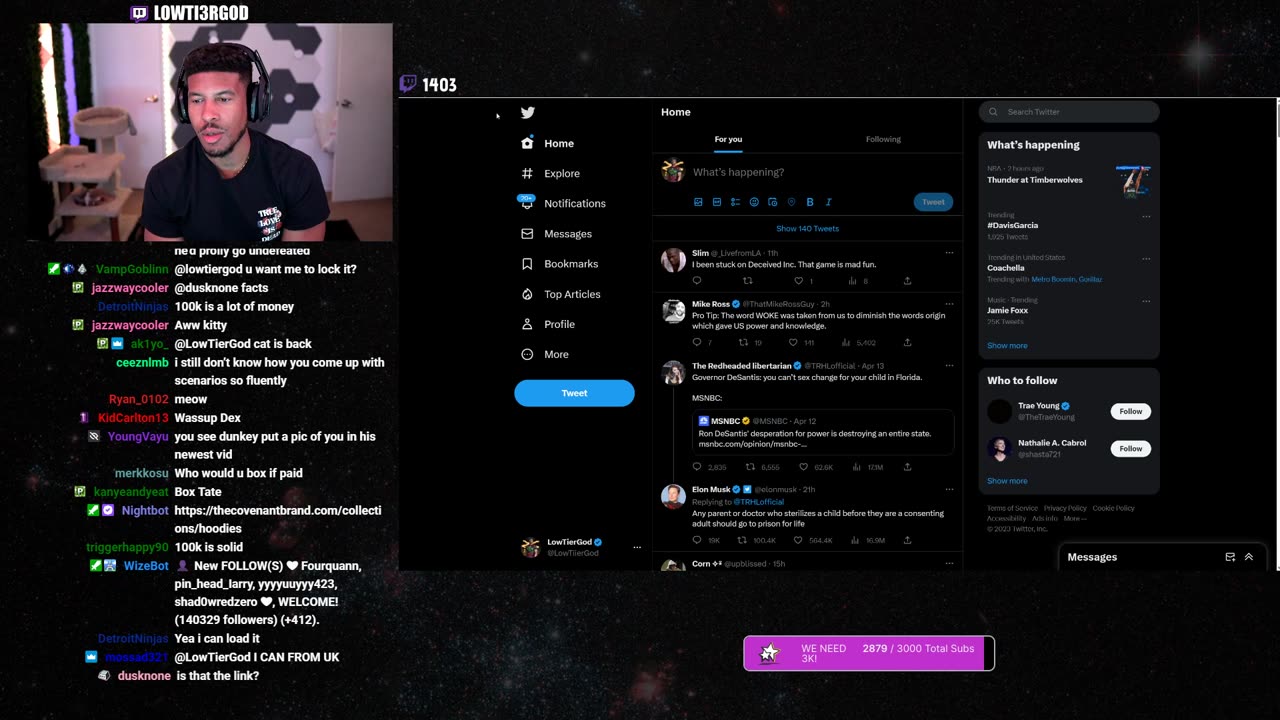Schedule tweet icon in composer

click(772, 202)
